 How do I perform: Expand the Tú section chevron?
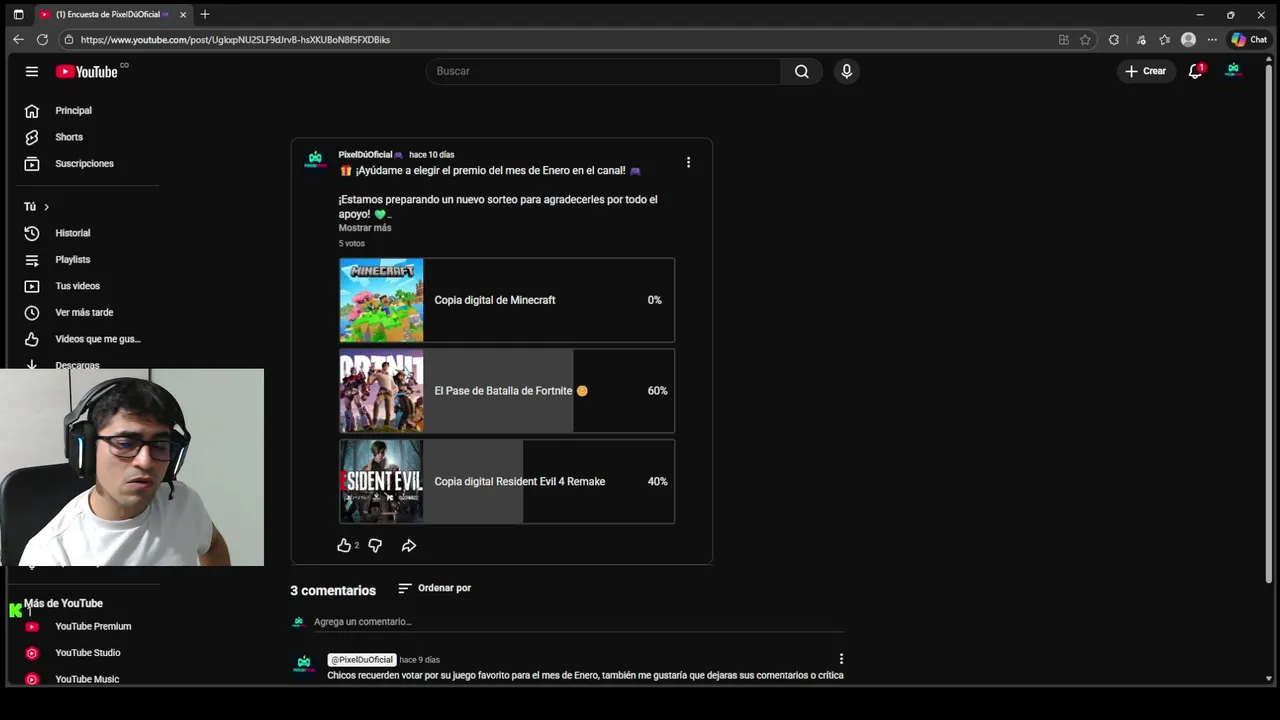coord(46,207)
